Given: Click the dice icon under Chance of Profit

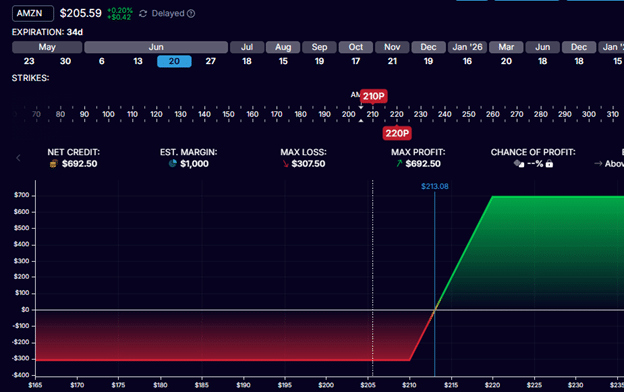Looking at the screenshot, I should pyautogui.click(x=519, y=164).
